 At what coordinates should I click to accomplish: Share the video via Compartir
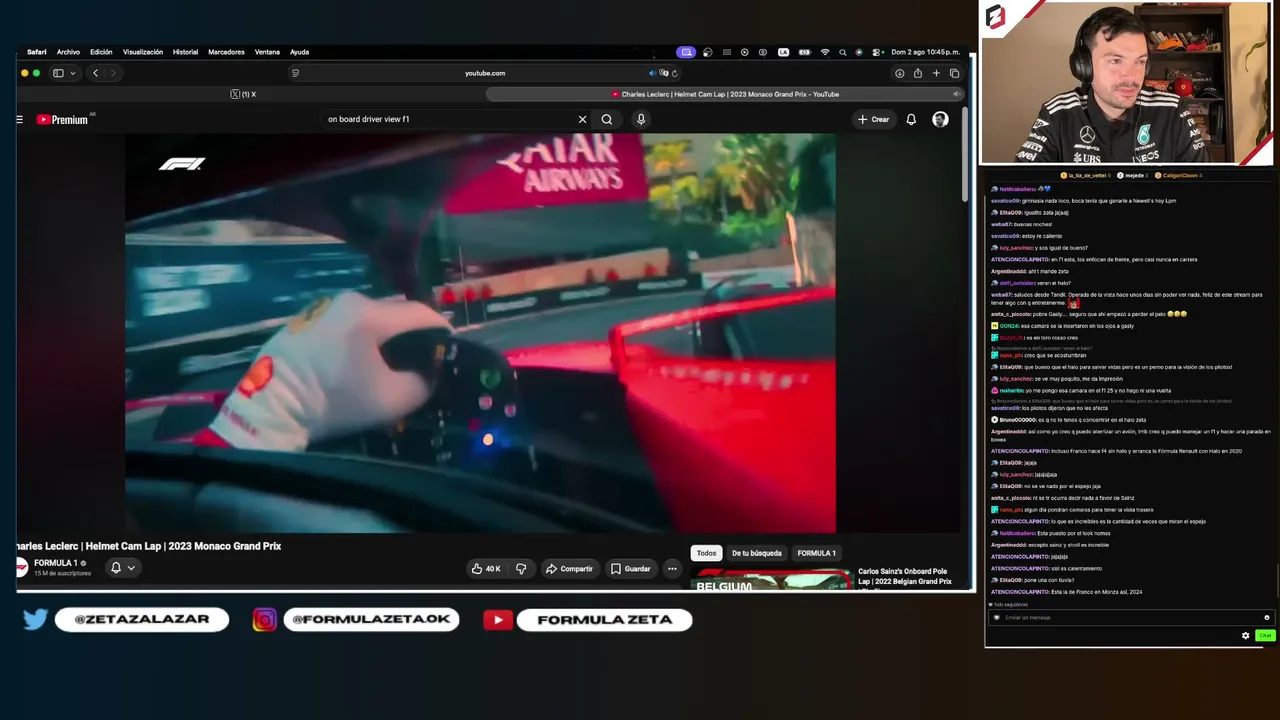tap(569, 569)
